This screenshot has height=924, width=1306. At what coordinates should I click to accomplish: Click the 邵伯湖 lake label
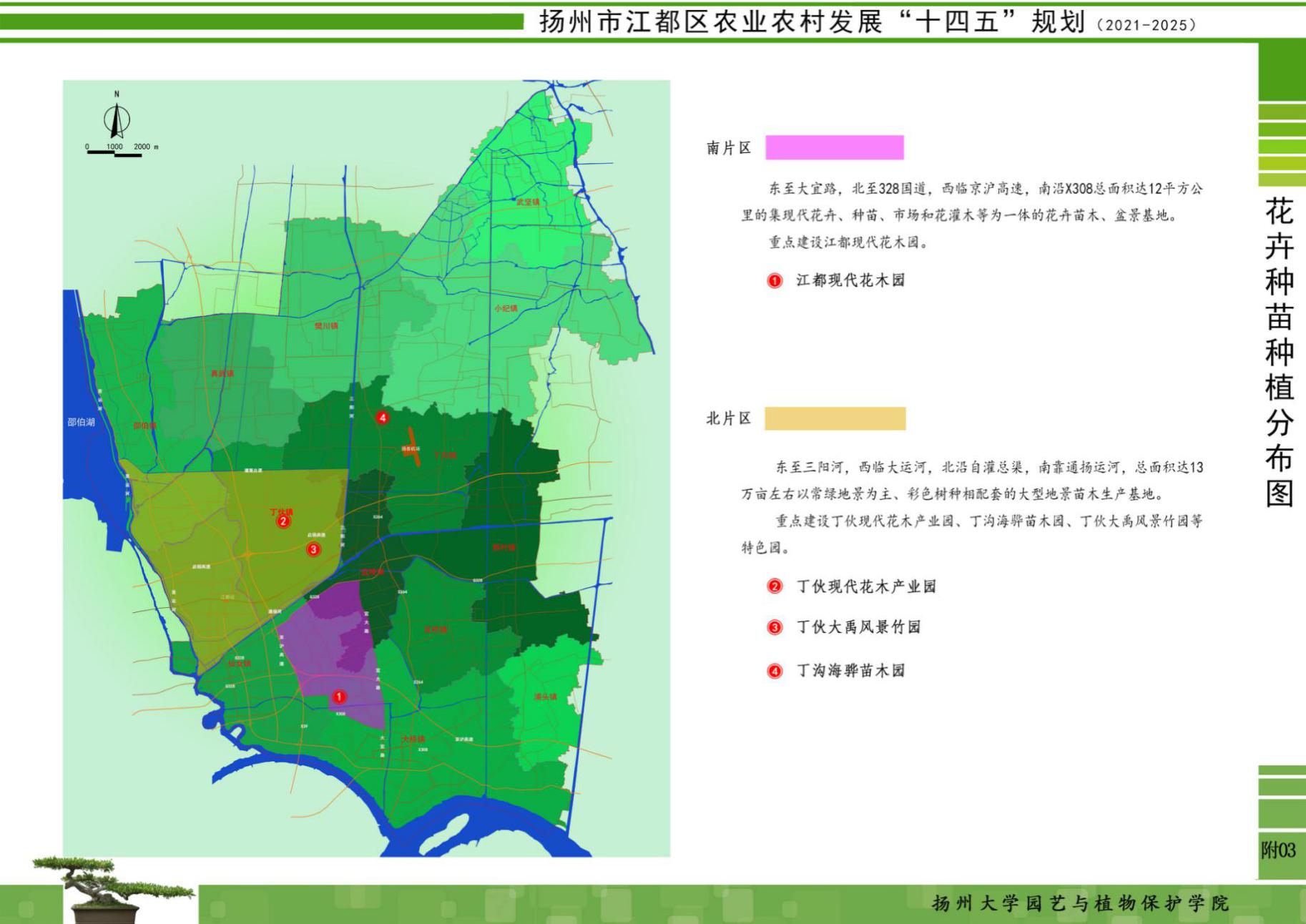pos(82,422)
